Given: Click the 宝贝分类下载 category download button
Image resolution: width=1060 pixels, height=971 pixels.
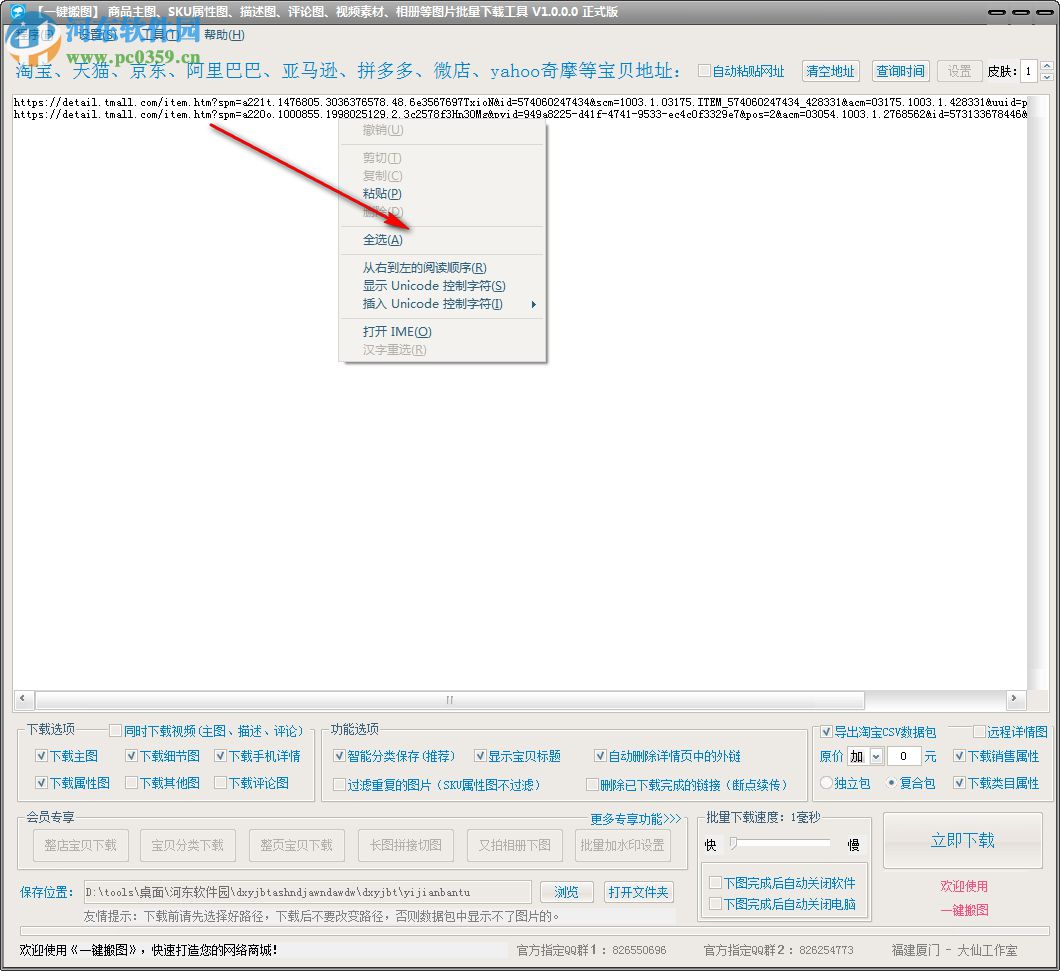Looking at the screenshot, I should (187, 845).
